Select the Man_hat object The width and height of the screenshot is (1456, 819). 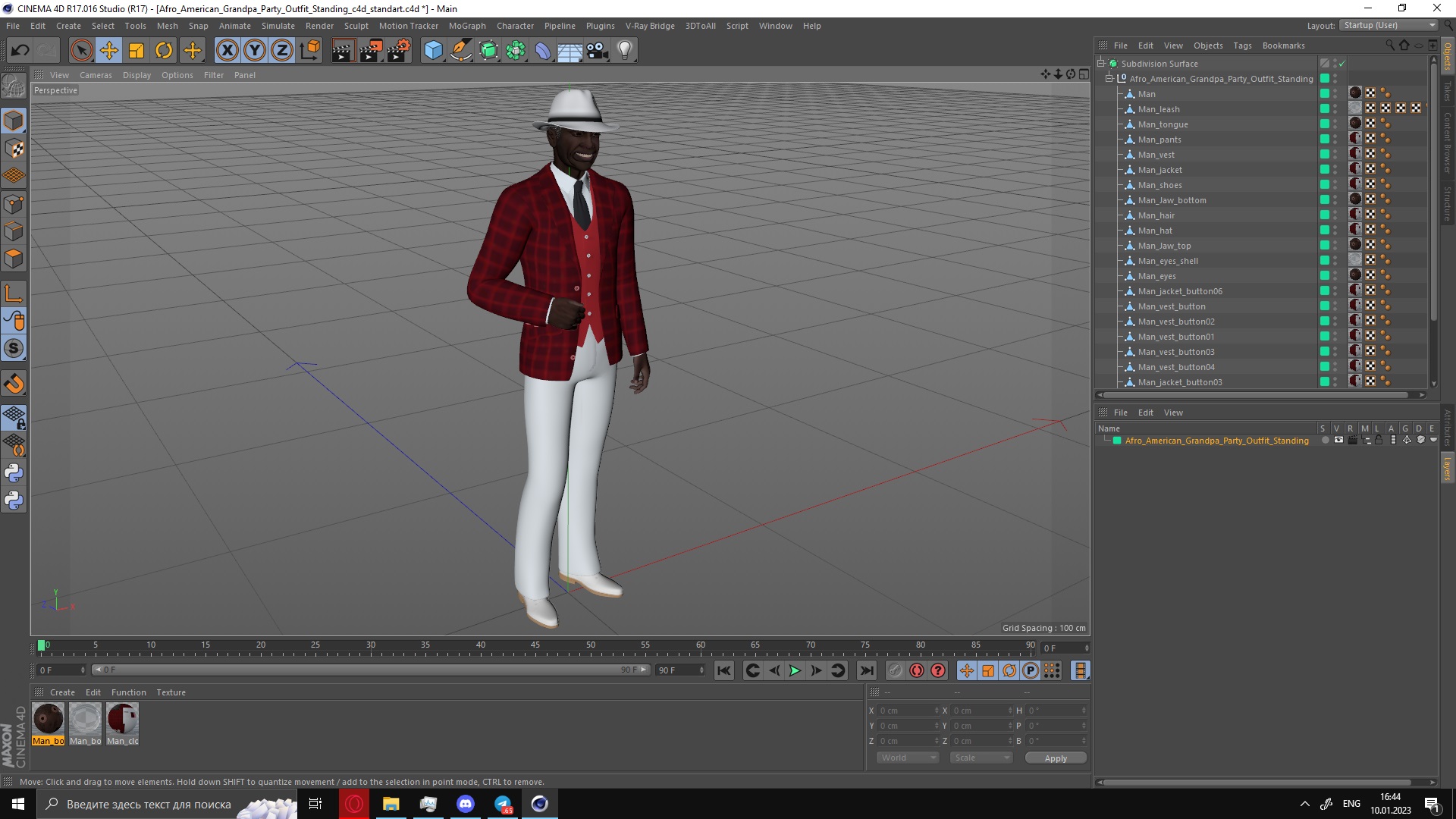(x=1155, y=231)
